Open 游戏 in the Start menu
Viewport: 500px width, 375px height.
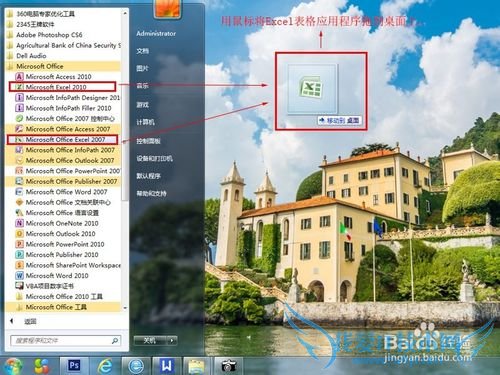point(142,105)
